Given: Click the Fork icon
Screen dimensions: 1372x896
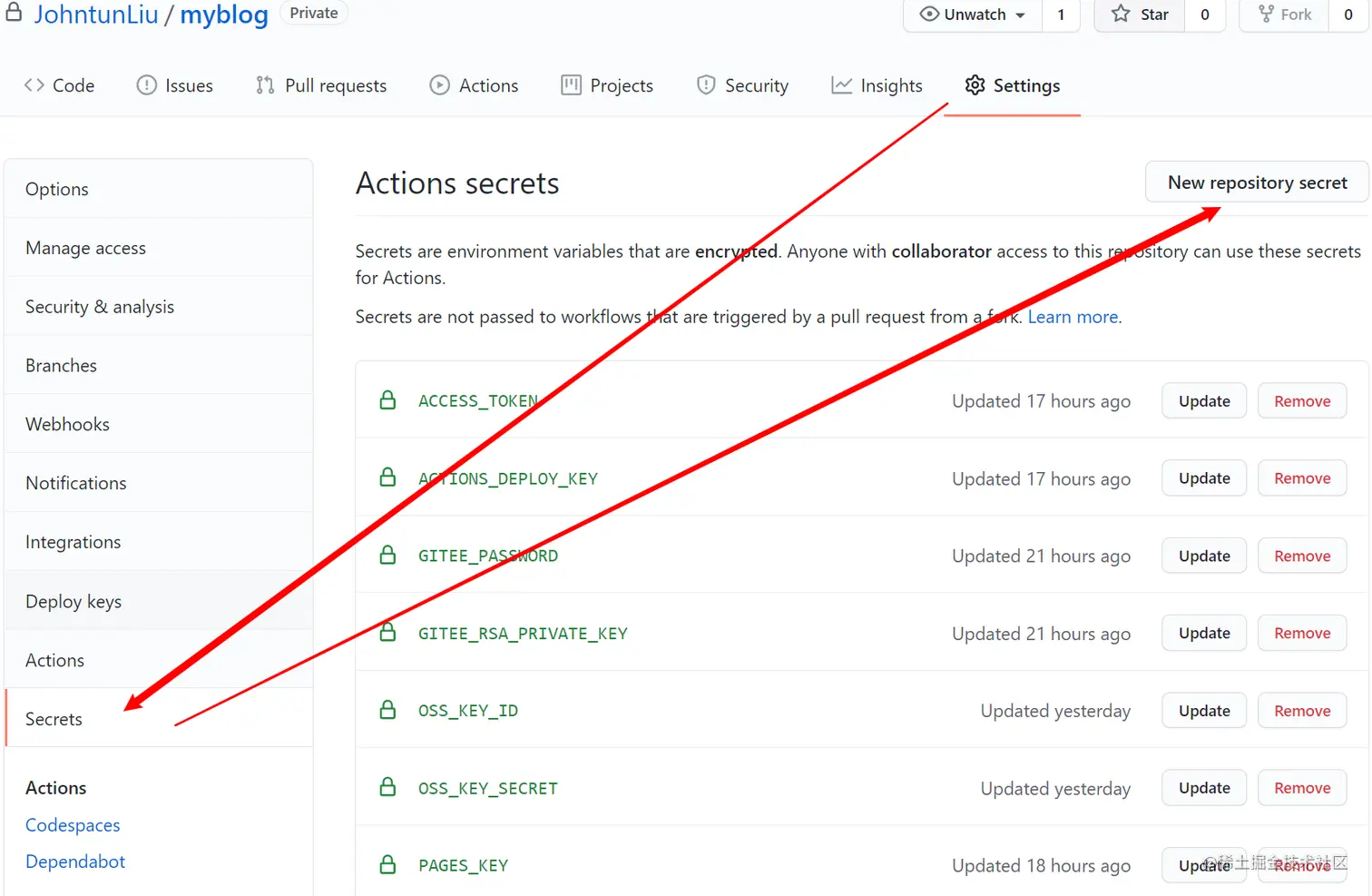Looking at the screenshot, I should click(1266, 14).
